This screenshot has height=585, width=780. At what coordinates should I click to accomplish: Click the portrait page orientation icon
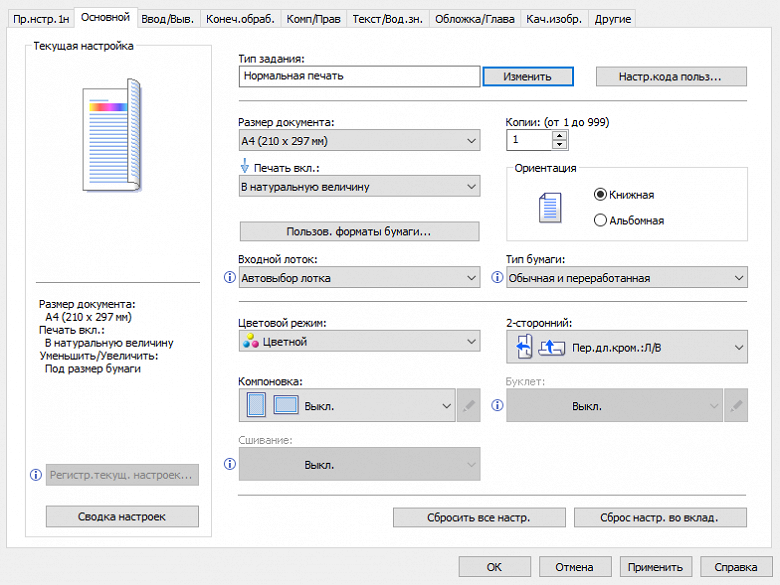coord(551,208)
